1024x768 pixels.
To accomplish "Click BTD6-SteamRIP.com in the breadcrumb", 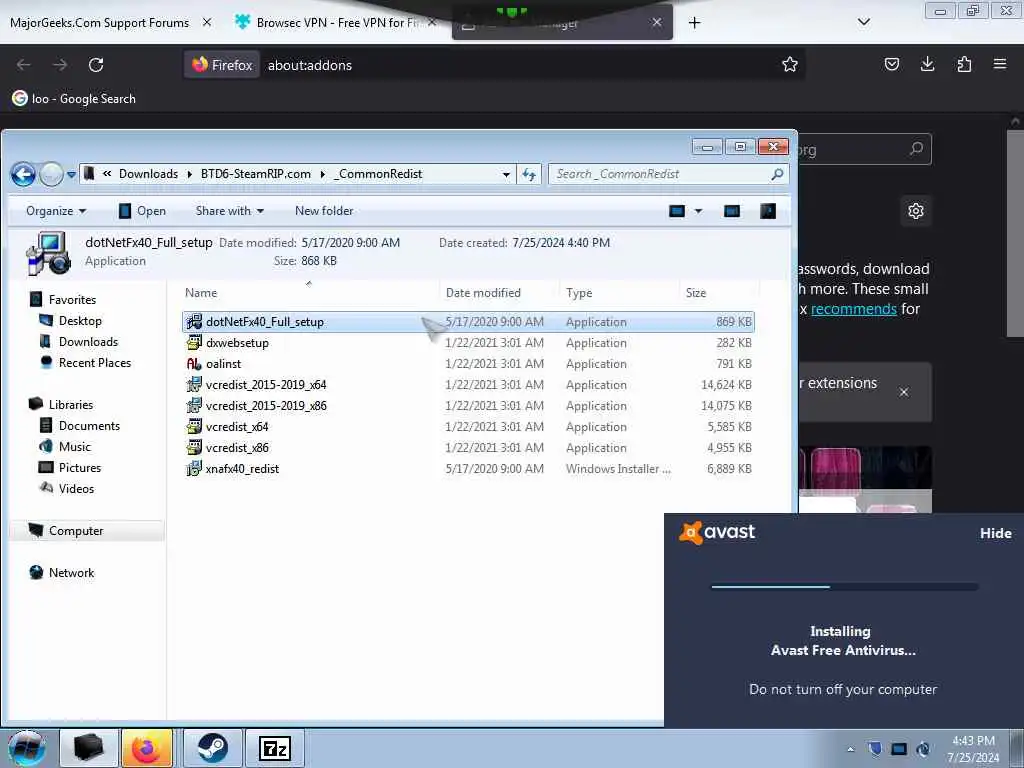I will point(255,174).
